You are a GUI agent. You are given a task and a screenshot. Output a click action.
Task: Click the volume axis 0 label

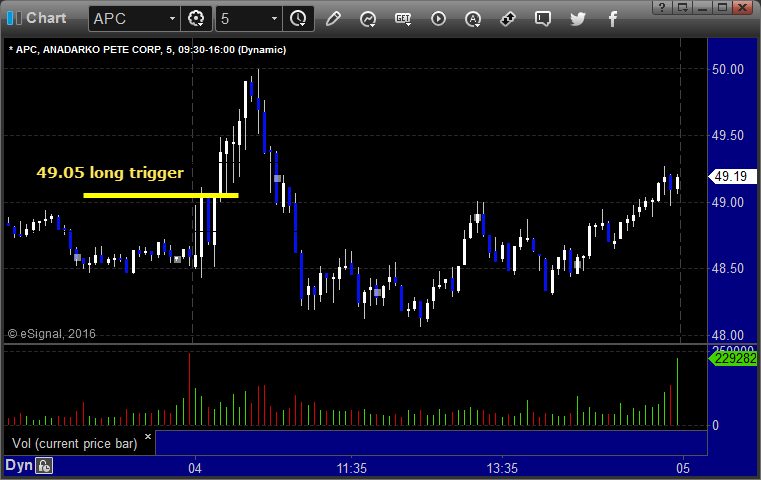click(x=715, y=426)
